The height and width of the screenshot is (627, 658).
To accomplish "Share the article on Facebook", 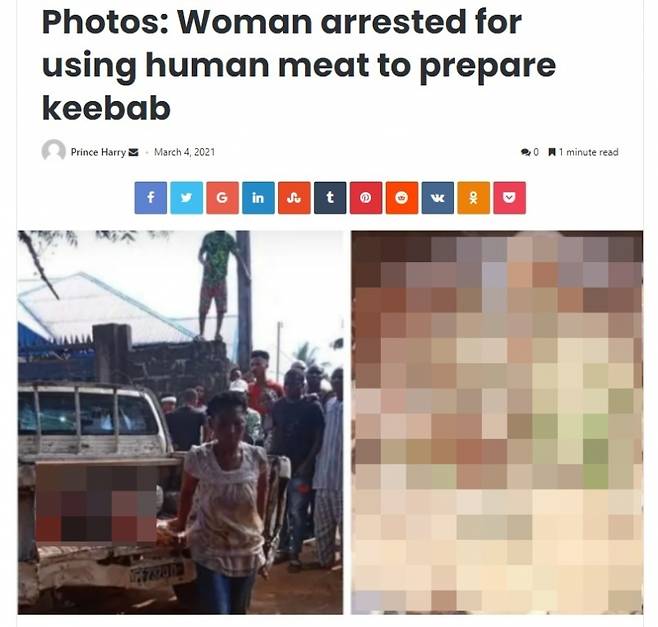I will 151,198.
